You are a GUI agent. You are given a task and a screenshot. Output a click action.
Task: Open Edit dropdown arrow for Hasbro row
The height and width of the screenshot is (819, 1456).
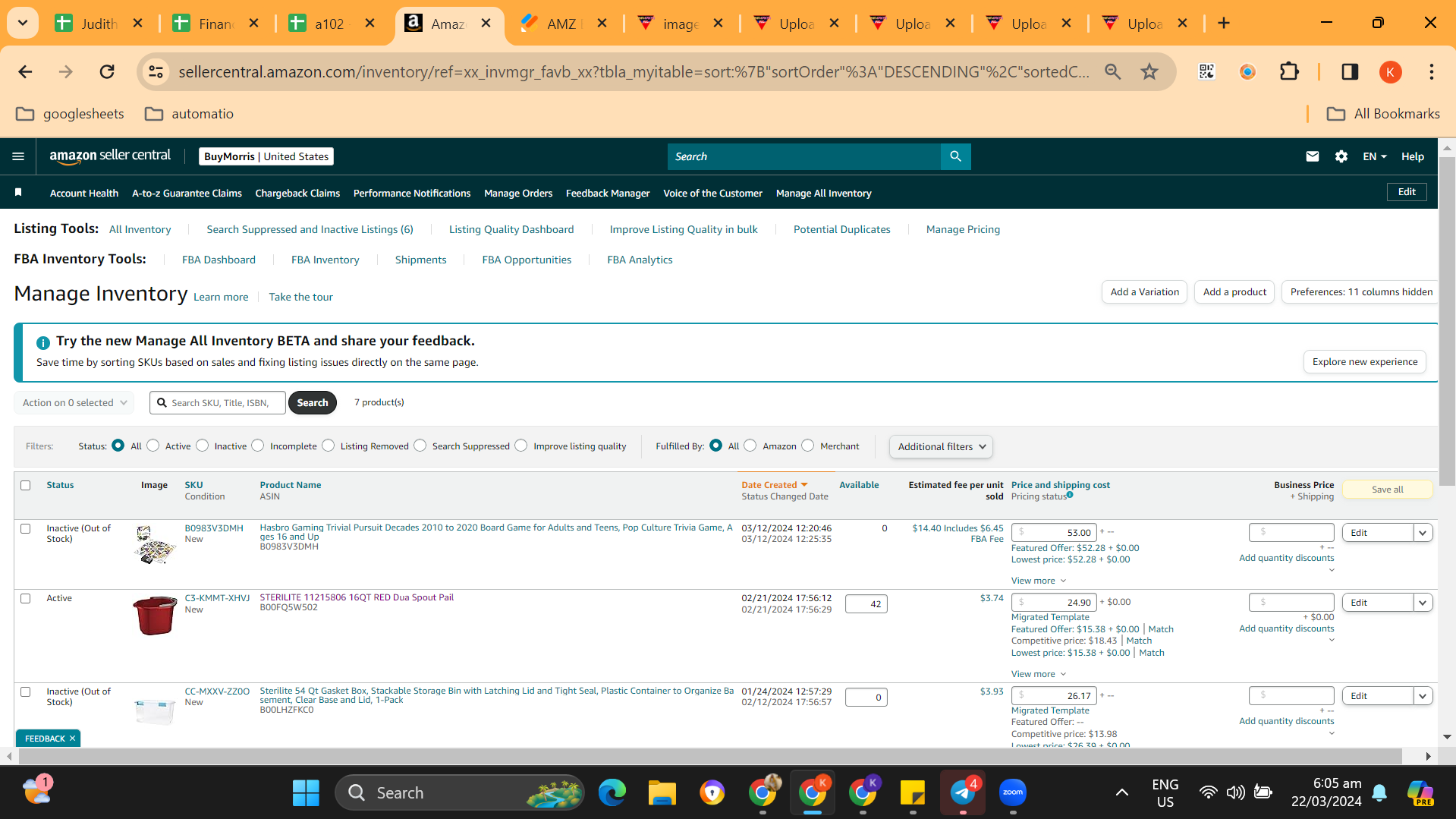coord(1423,533)
